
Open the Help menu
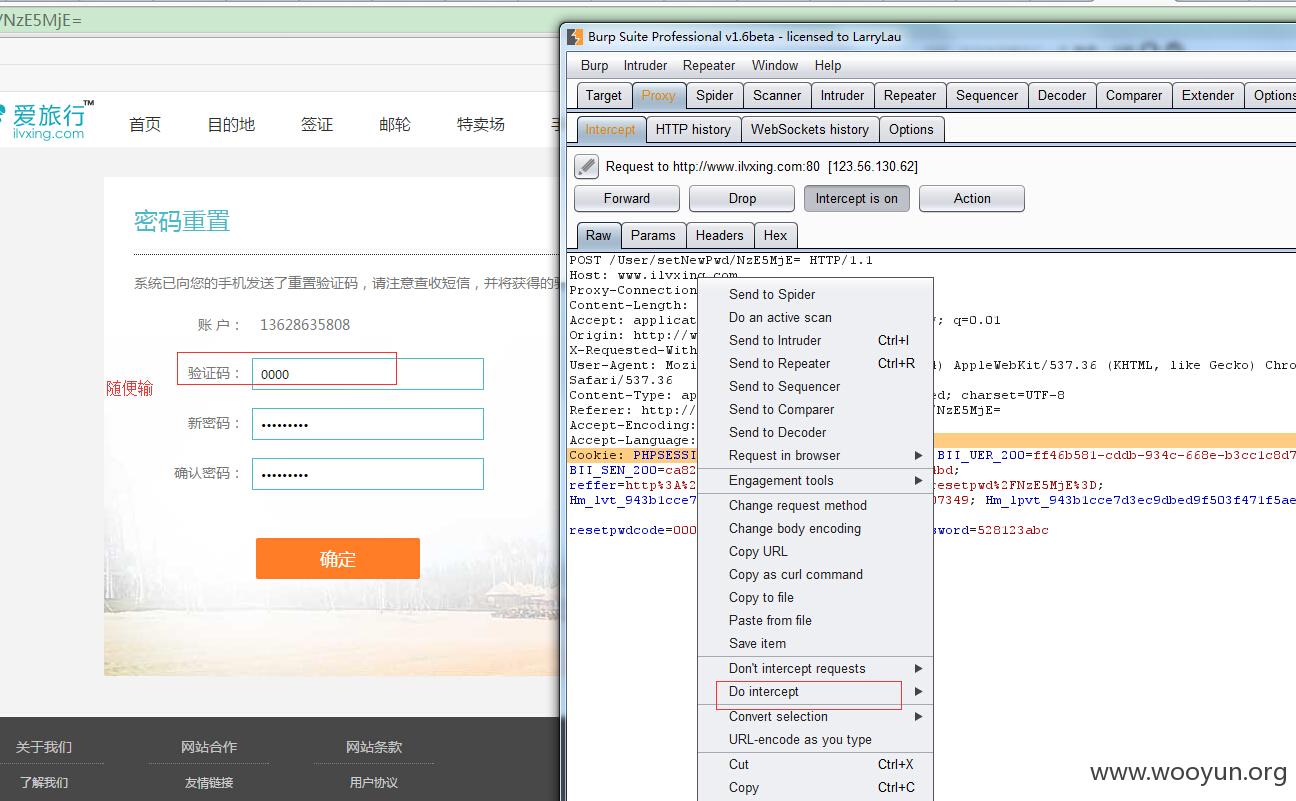[x=828, y=65]
